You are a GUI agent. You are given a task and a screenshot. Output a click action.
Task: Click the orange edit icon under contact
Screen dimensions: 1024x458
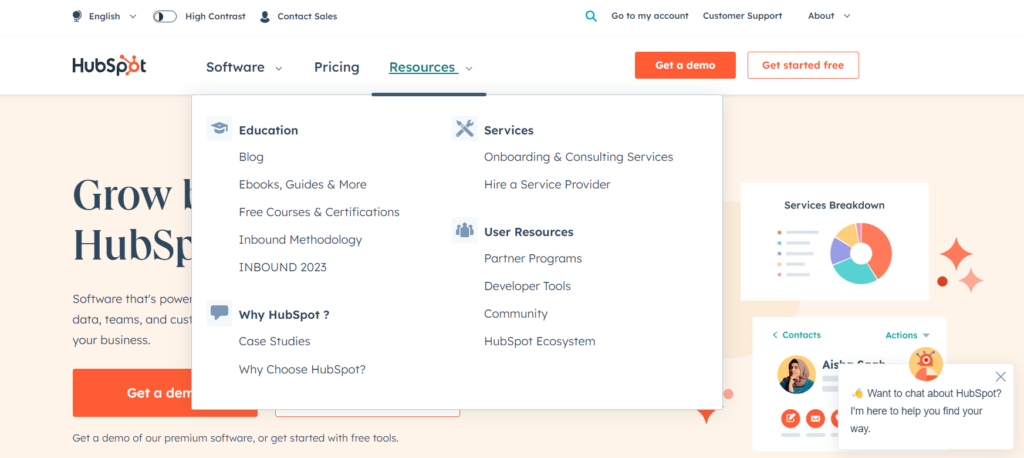[x=790, y=418]
